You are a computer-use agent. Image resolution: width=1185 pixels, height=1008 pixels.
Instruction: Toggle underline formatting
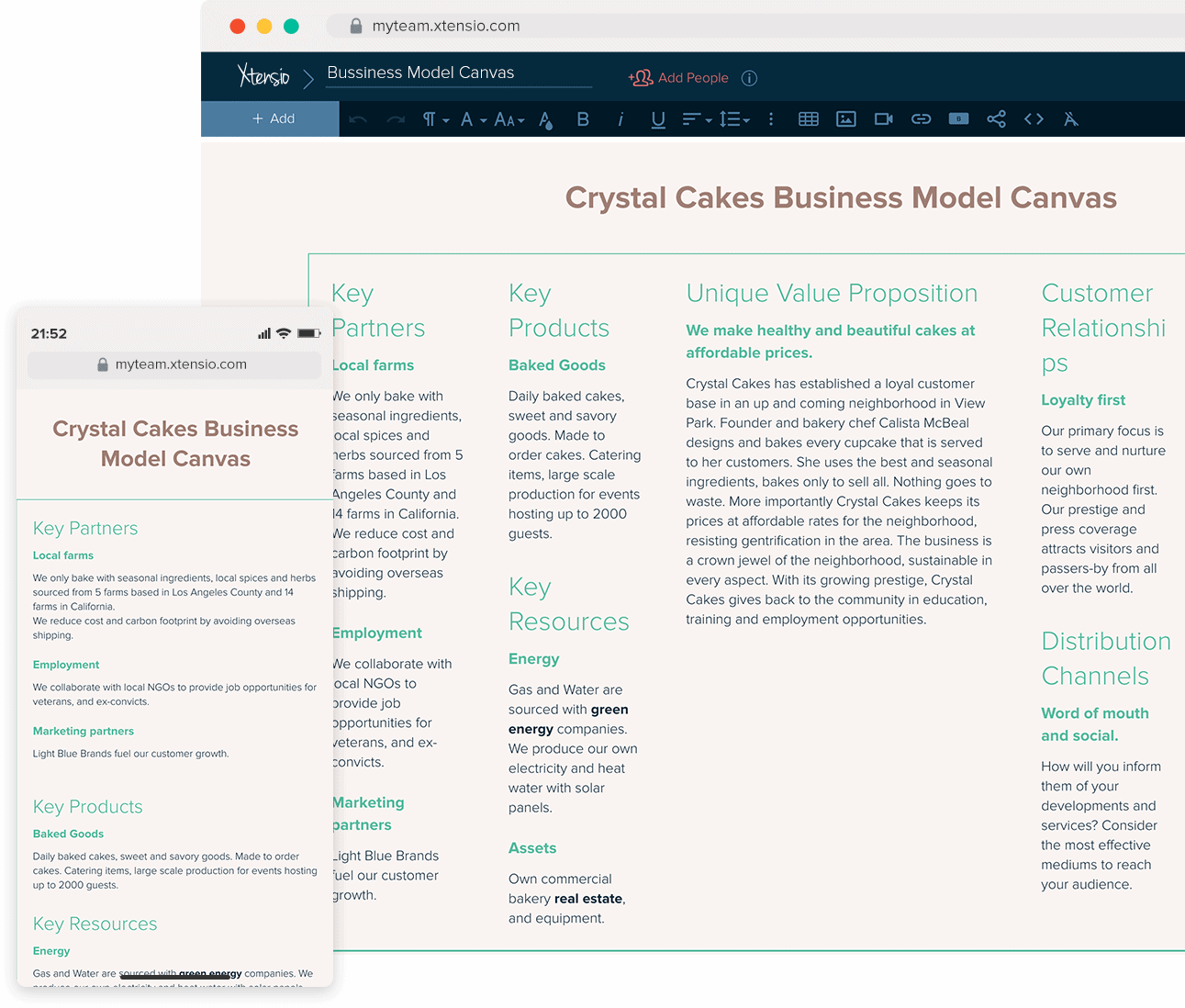tap(657, 118)
